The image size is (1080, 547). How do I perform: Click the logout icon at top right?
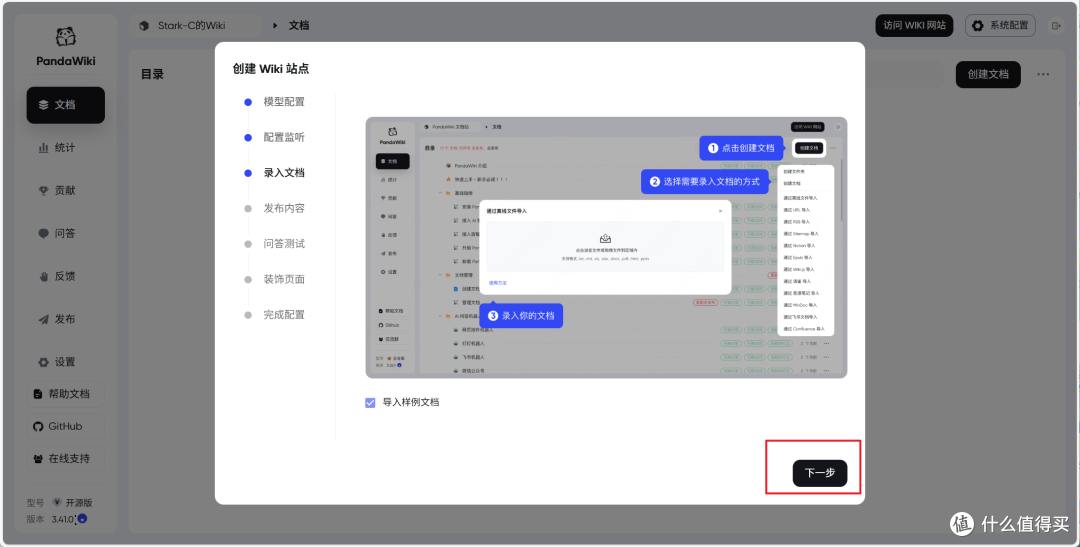(1056, 25)
